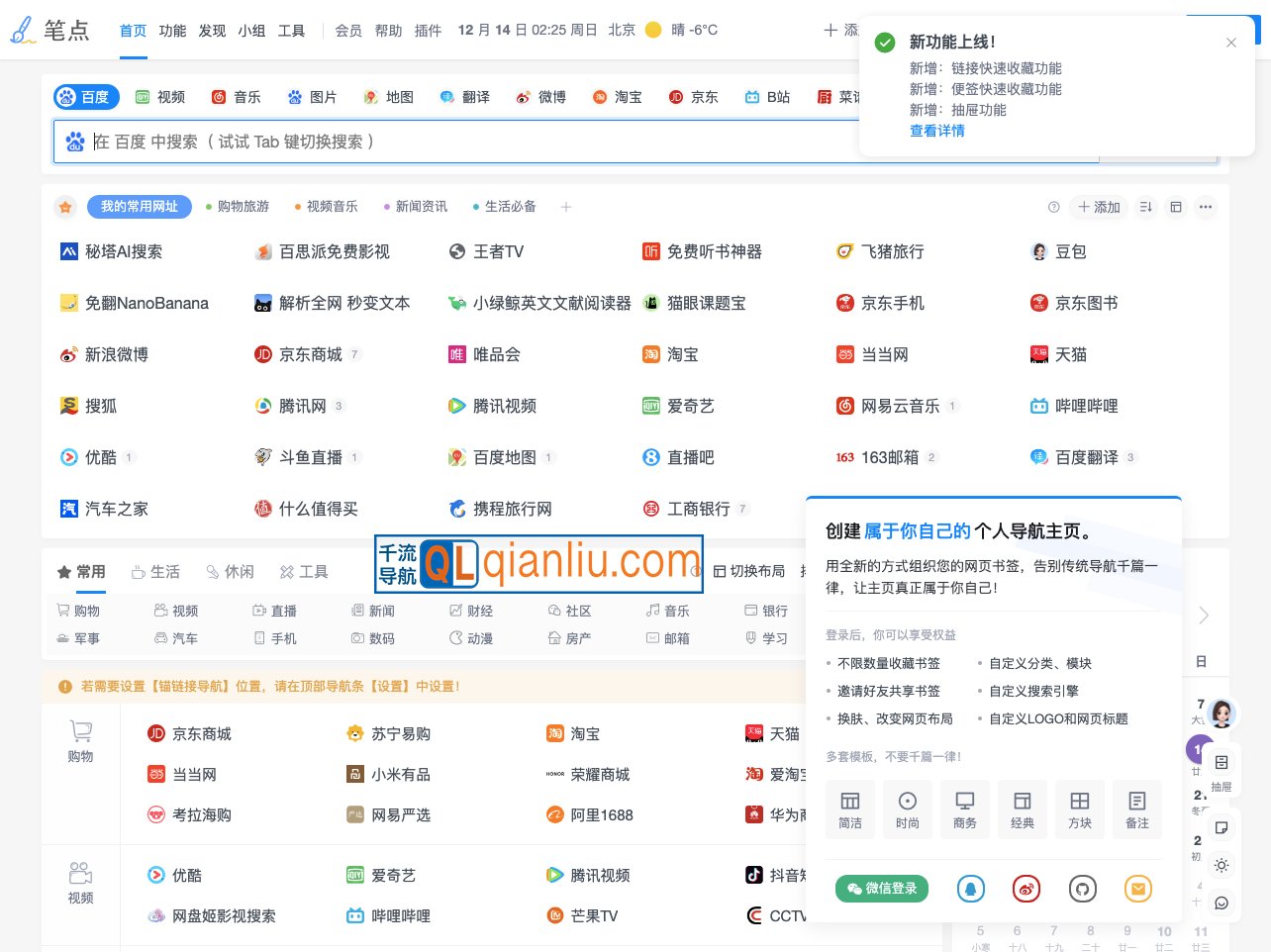1271x952 pixels.
Task: Open the '...' more options menu
Action: pos(1206,207)
